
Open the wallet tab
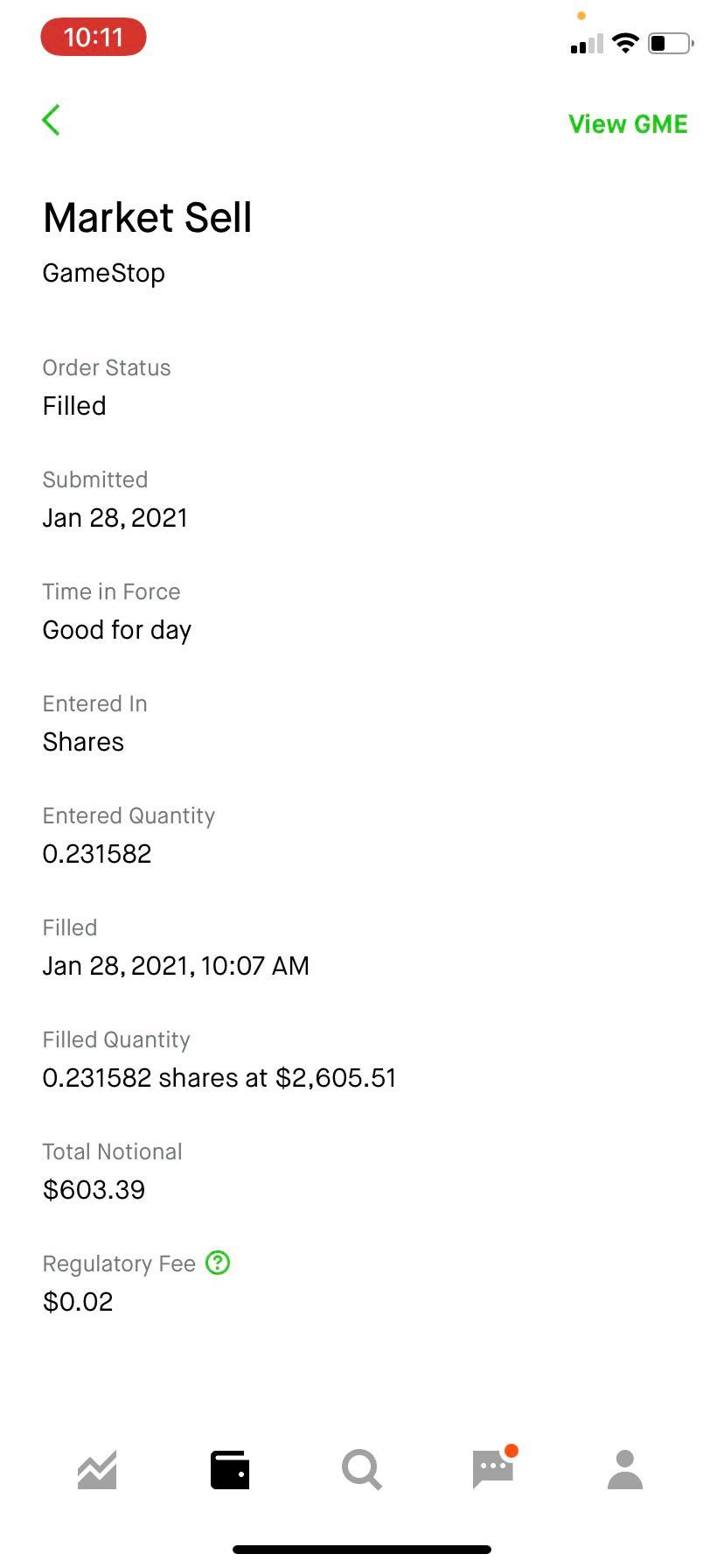click(230, 1470)
